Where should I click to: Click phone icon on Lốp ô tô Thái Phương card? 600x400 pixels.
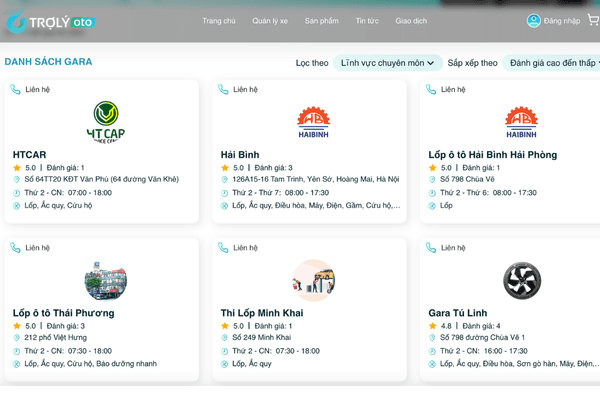click(15, 248)
